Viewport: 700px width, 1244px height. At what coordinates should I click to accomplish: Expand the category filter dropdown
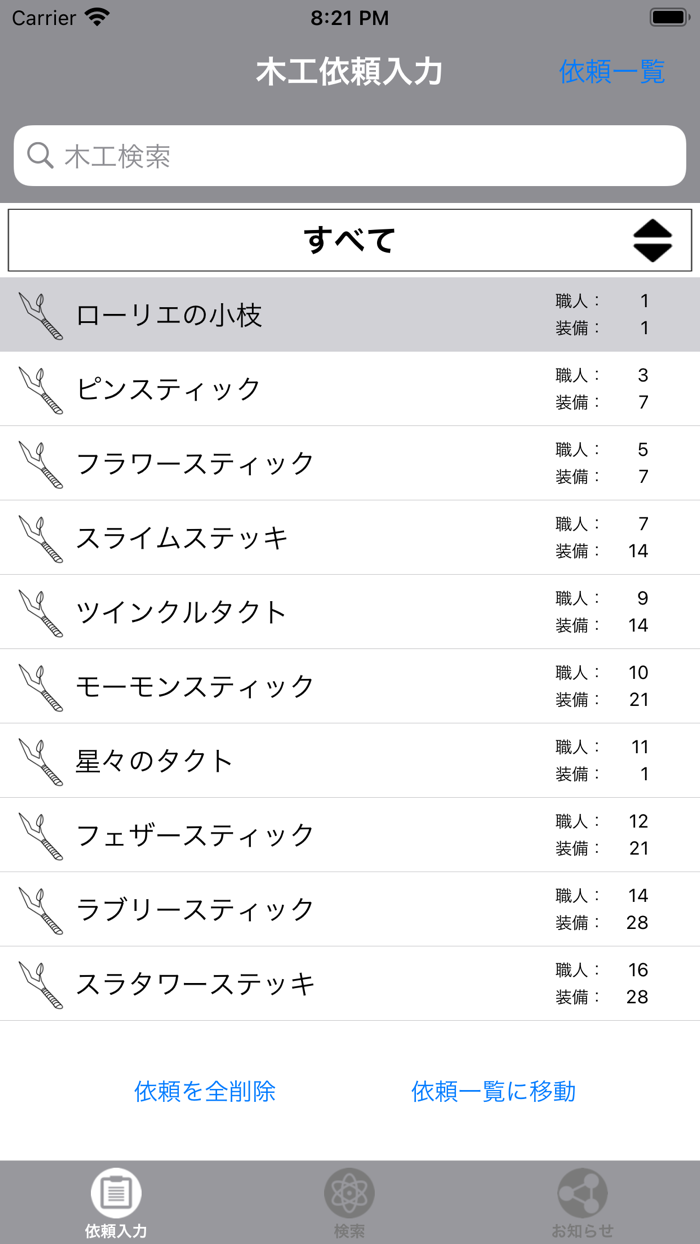350,240
